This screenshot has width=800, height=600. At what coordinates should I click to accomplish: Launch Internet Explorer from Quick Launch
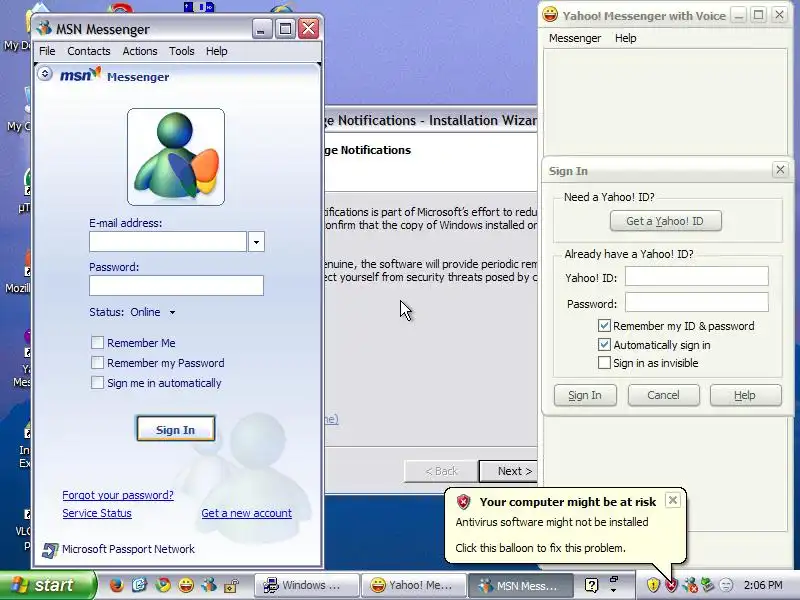pos(139,585)
